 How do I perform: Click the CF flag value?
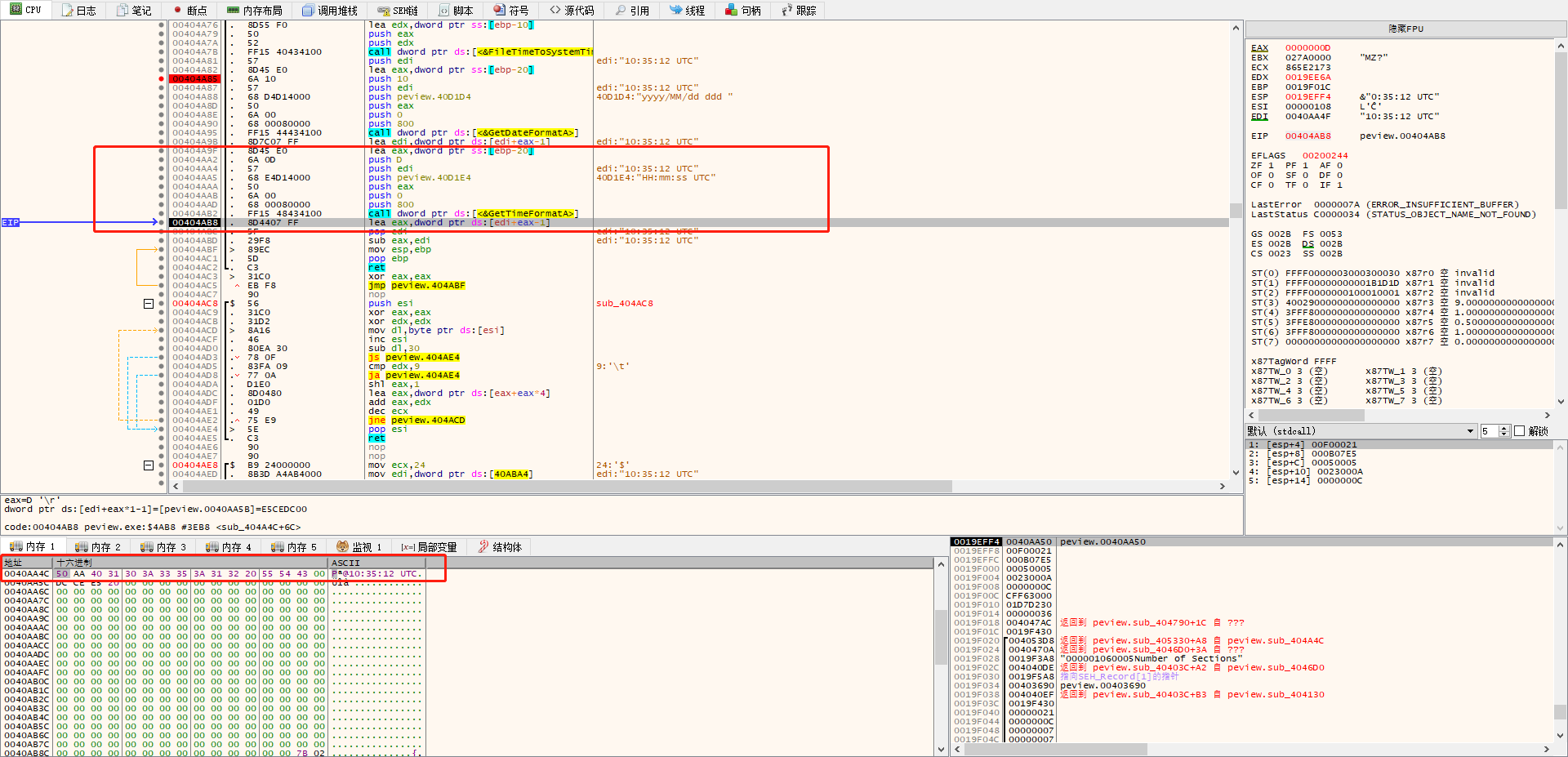coord(1271,185)
